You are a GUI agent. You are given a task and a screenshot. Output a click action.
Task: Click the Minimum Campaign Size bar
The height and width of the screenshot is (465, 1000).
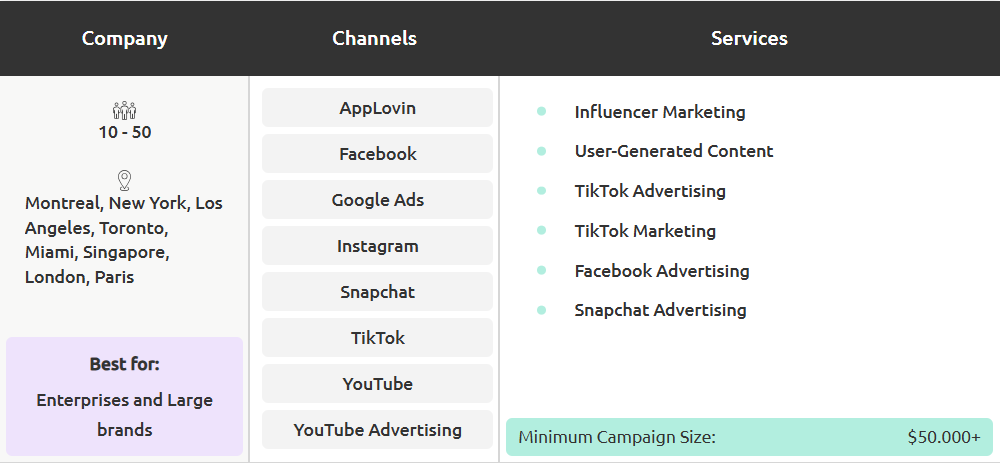coord(749,437)
